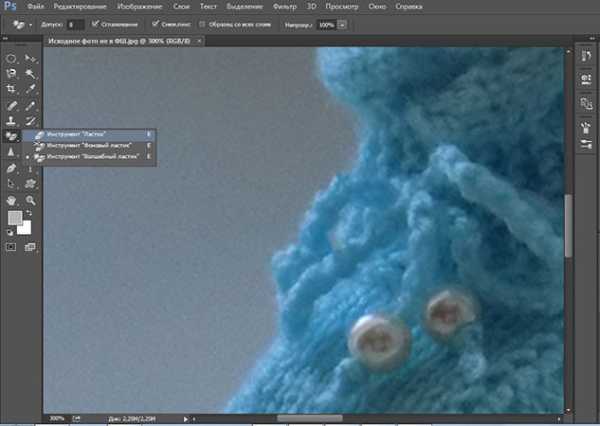Swap foreground and background colors

point(29,213)
